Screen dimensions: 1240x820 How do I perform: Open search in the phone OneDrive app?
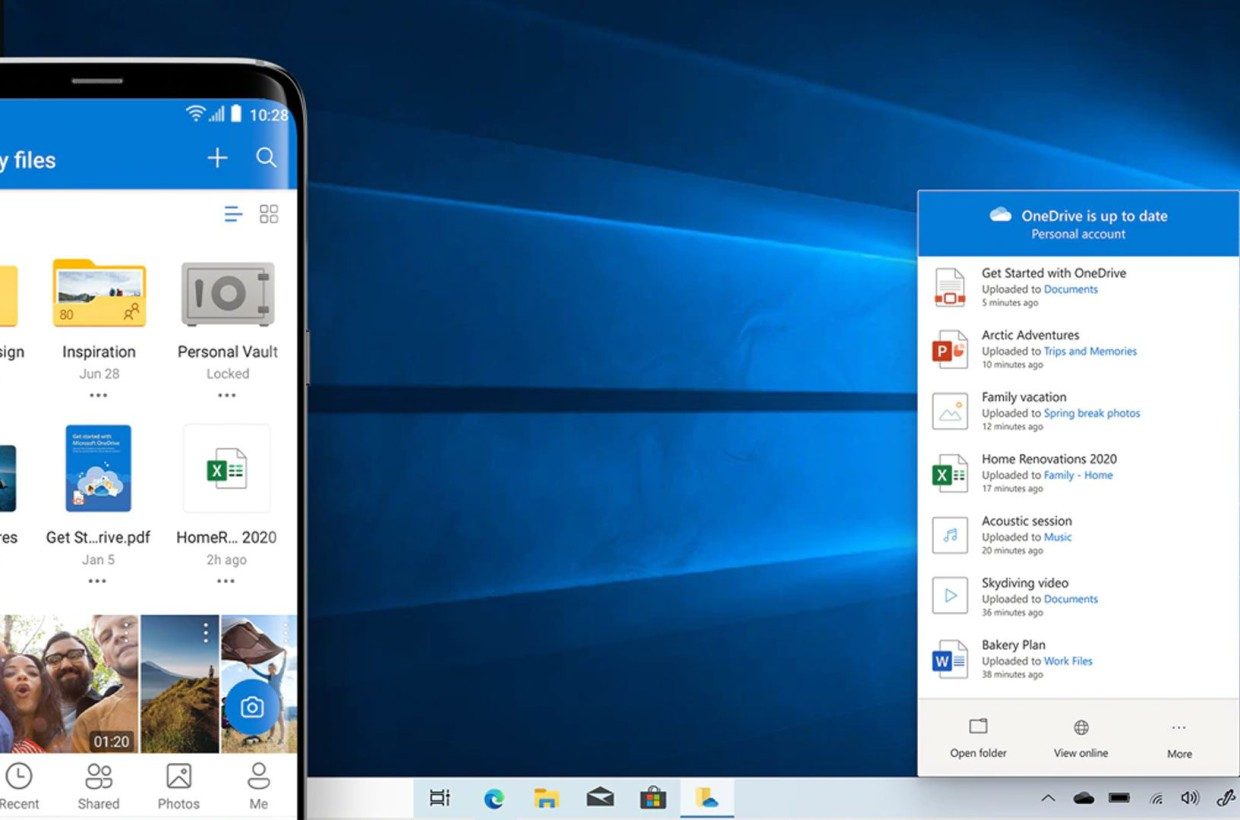coord(266,158)
